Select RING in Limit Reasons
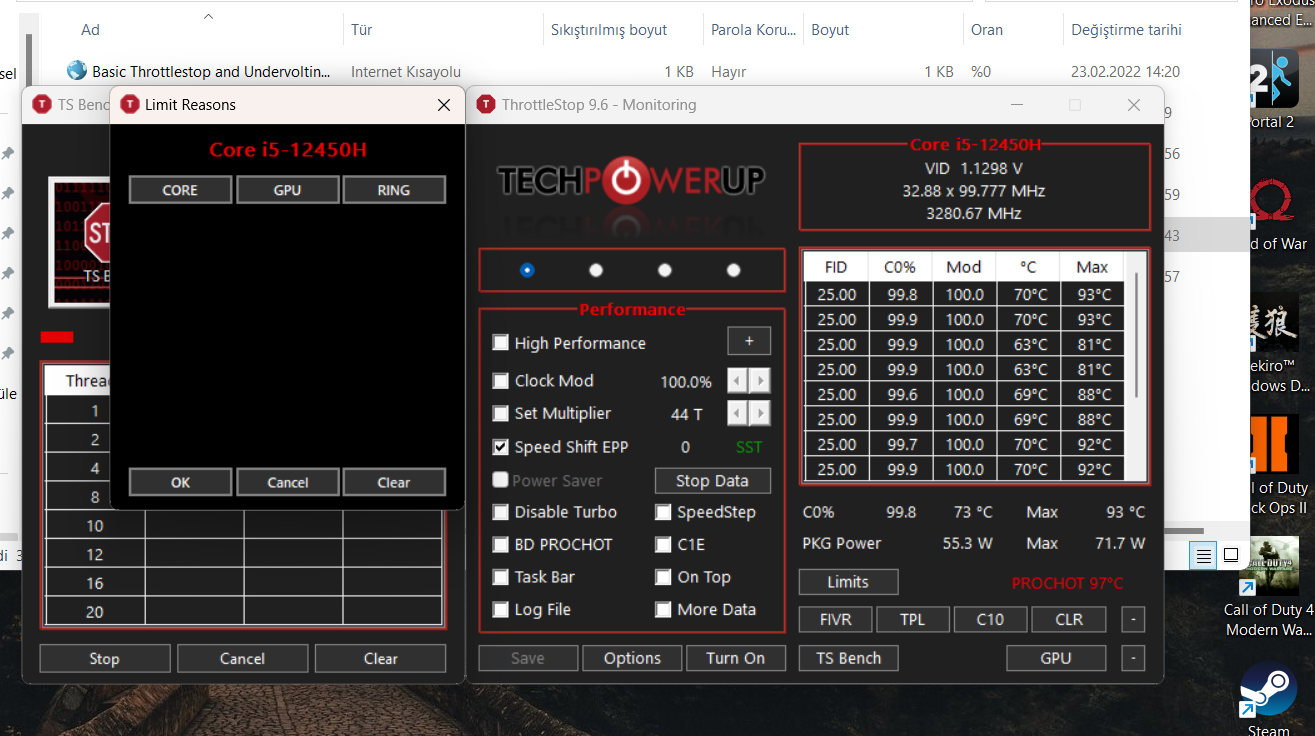 tap(394, 190)
